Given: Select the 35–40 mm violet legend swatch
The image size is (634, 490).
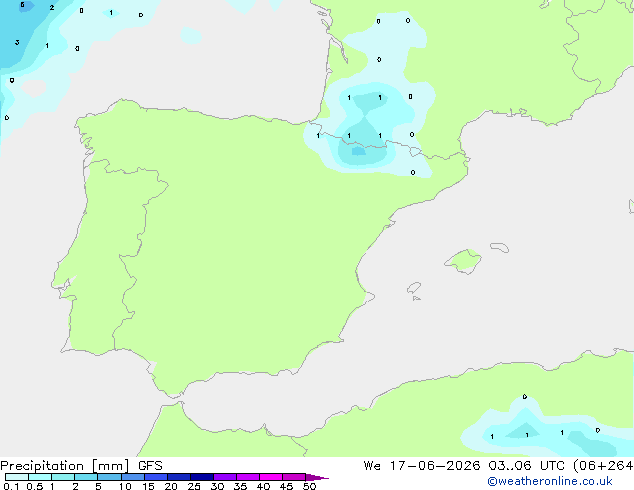Looking at the screenshot, I should click(x=248, y=477).
